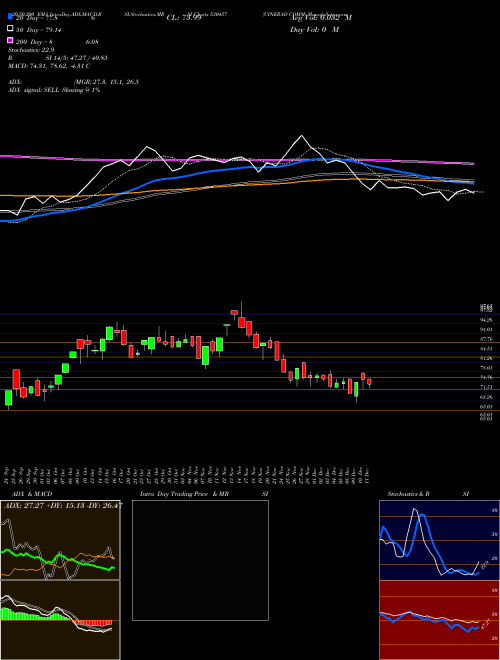Screen dimensions: 500x660
Task: Click the 81.26 price axis label
Action: [486, 358]
